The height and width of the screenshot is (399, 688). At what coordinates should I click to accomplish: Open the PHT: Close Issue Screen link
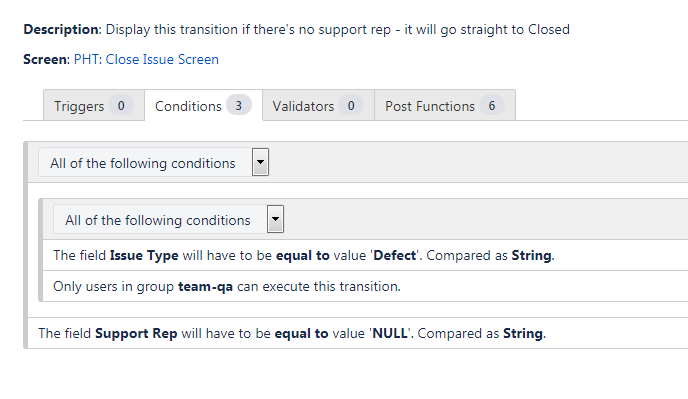[146, 59]
